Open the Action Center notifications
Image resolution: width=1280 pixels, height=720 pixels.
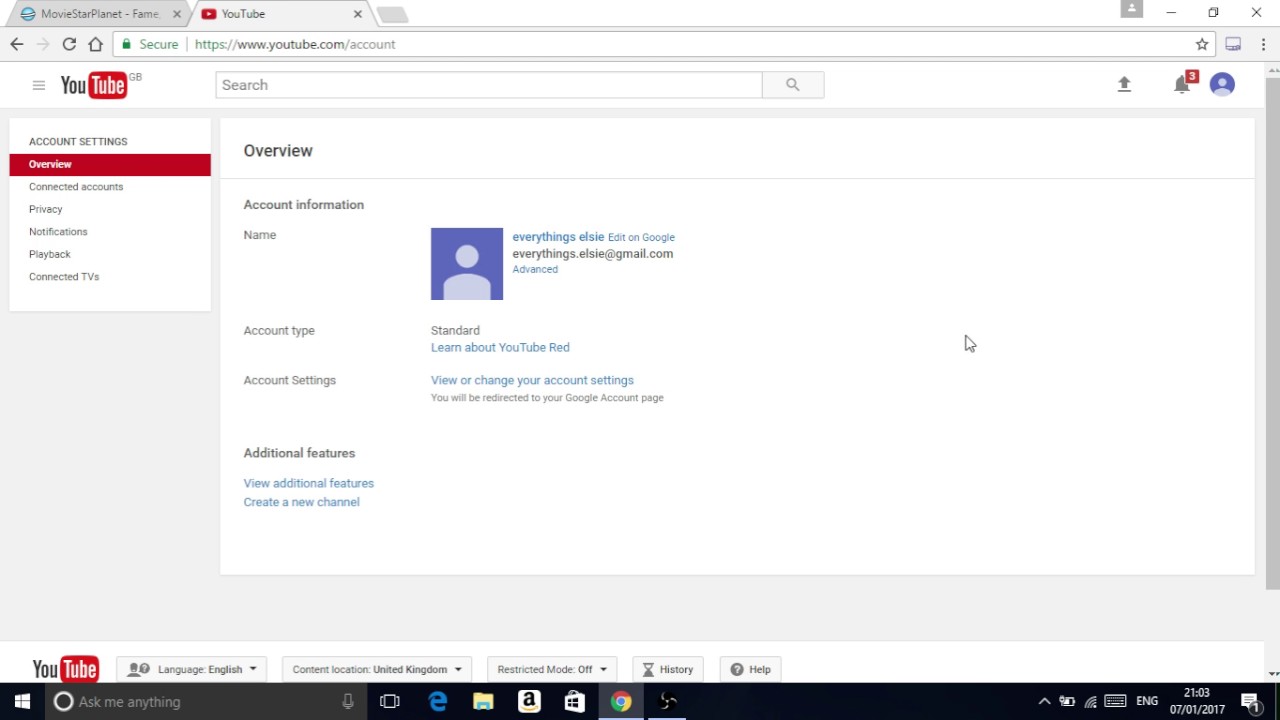(1250, 702)
